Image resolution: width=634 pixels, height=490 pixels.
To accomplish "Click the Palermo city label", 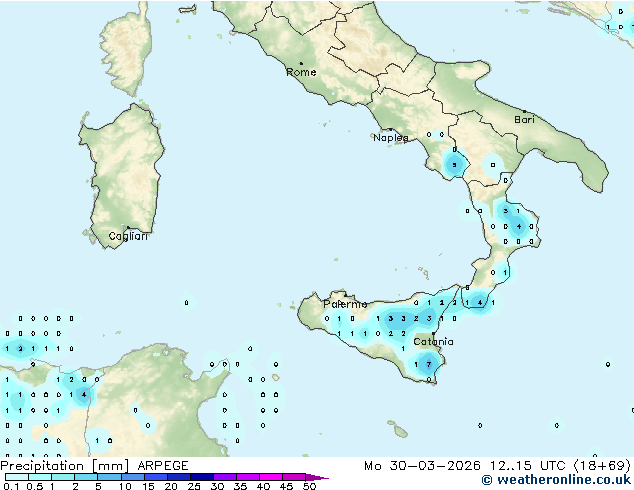I will click(345, 304).
